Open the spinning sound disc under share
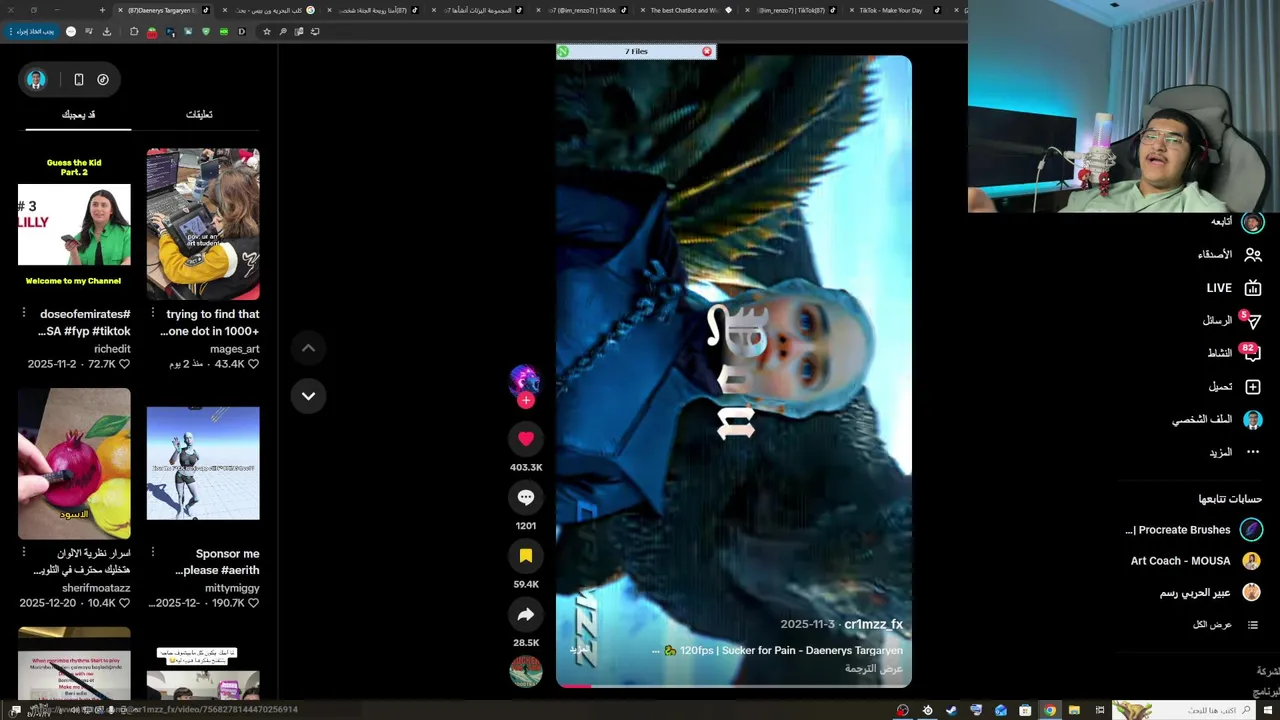The height and width of the screenshot is (720, 1280). (526, 671)
